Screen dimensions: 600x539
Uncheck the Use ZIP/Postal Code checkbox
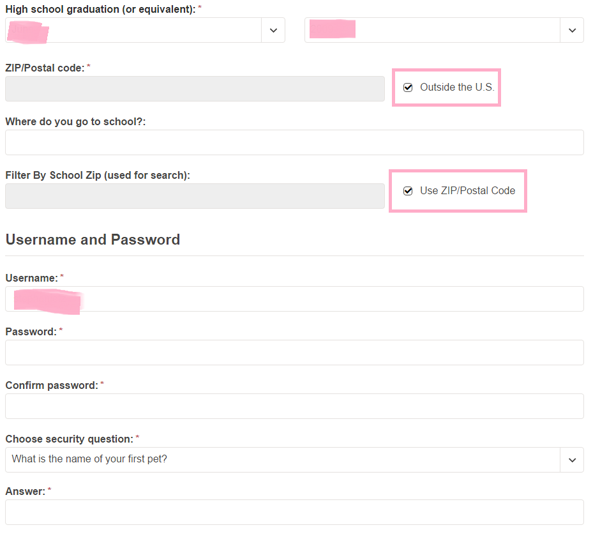[408, 191]
